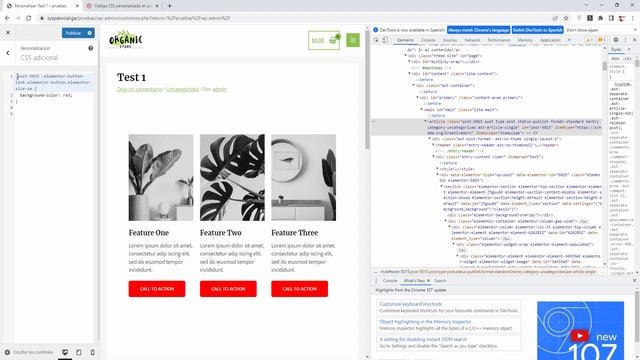The height and width of the screenshot is (360, 640).
Task: Collapse the div class="ast-container" node
Action: point(413,86)
